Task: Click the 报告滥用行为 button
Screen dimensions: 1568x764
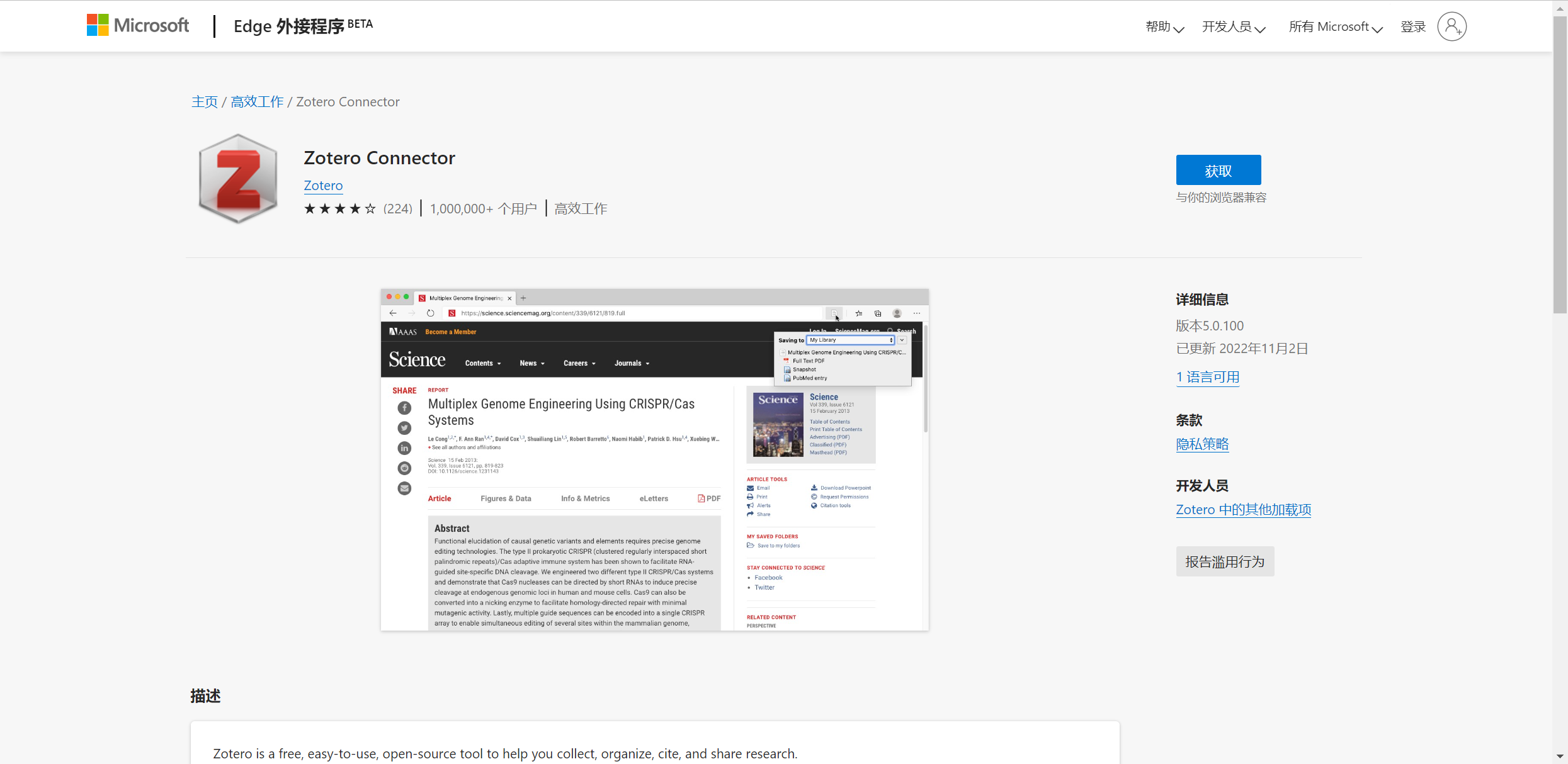Action: tap(1225, 561)
